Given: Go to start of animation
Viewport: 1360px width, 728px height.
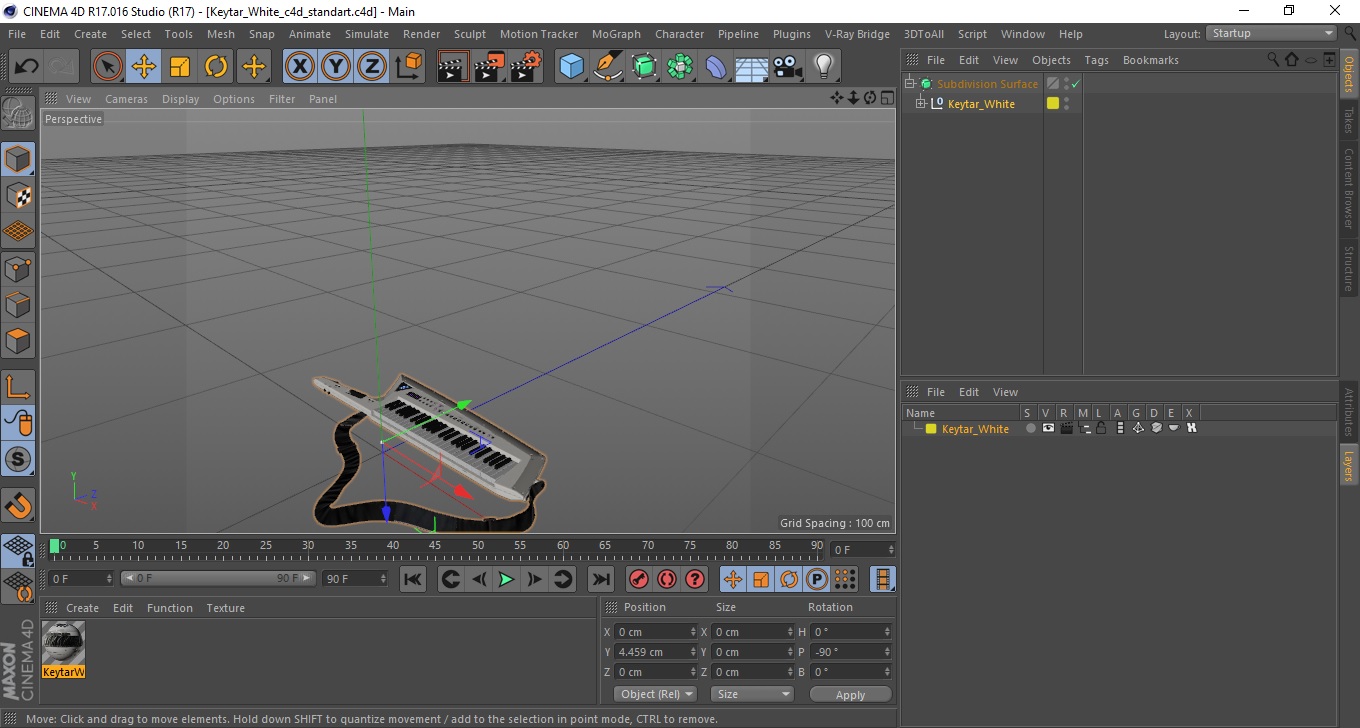Looking at the screenshot, I should click(413, 579).
